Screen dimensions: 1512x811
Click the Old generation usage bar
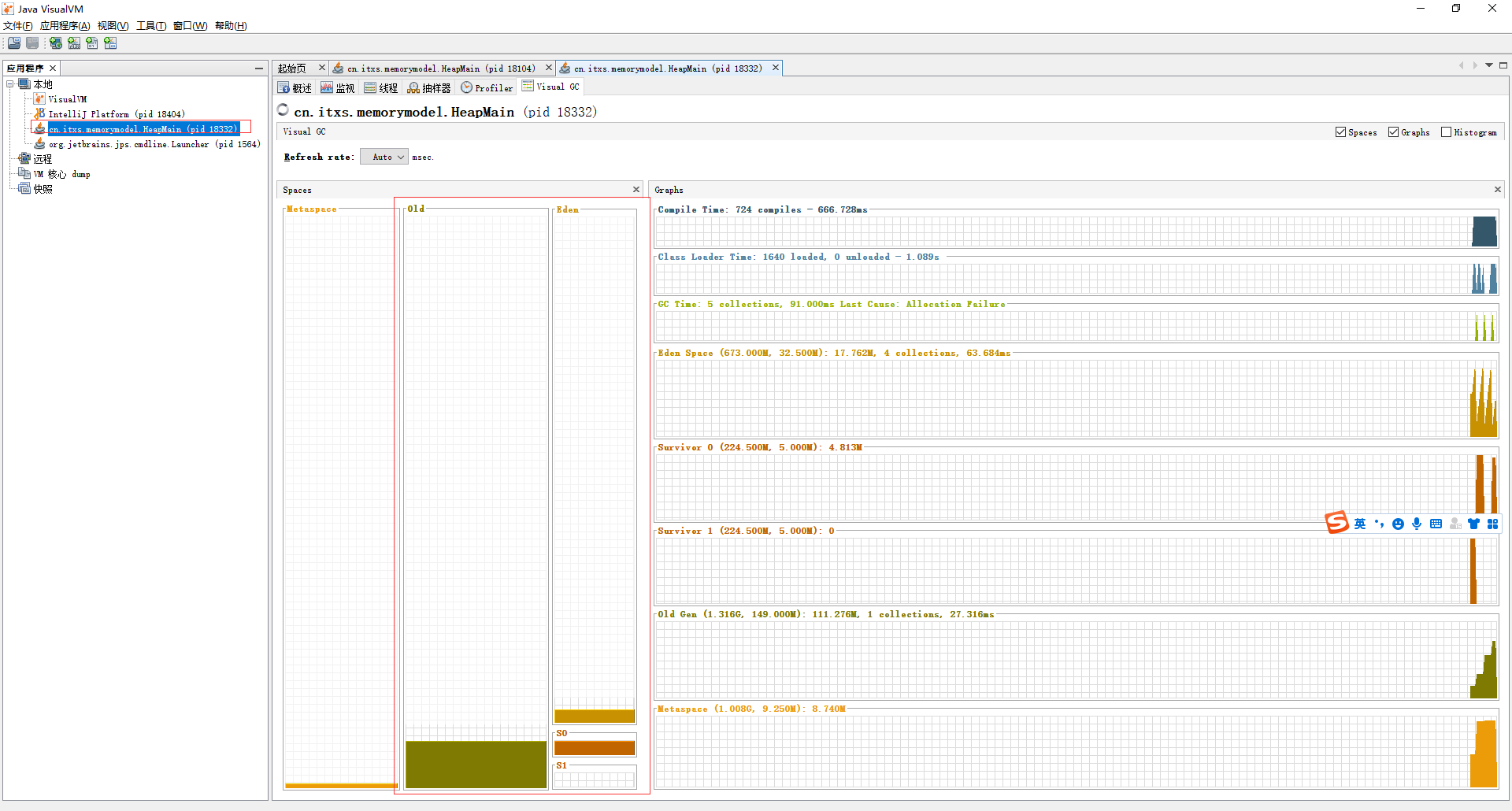476,764
